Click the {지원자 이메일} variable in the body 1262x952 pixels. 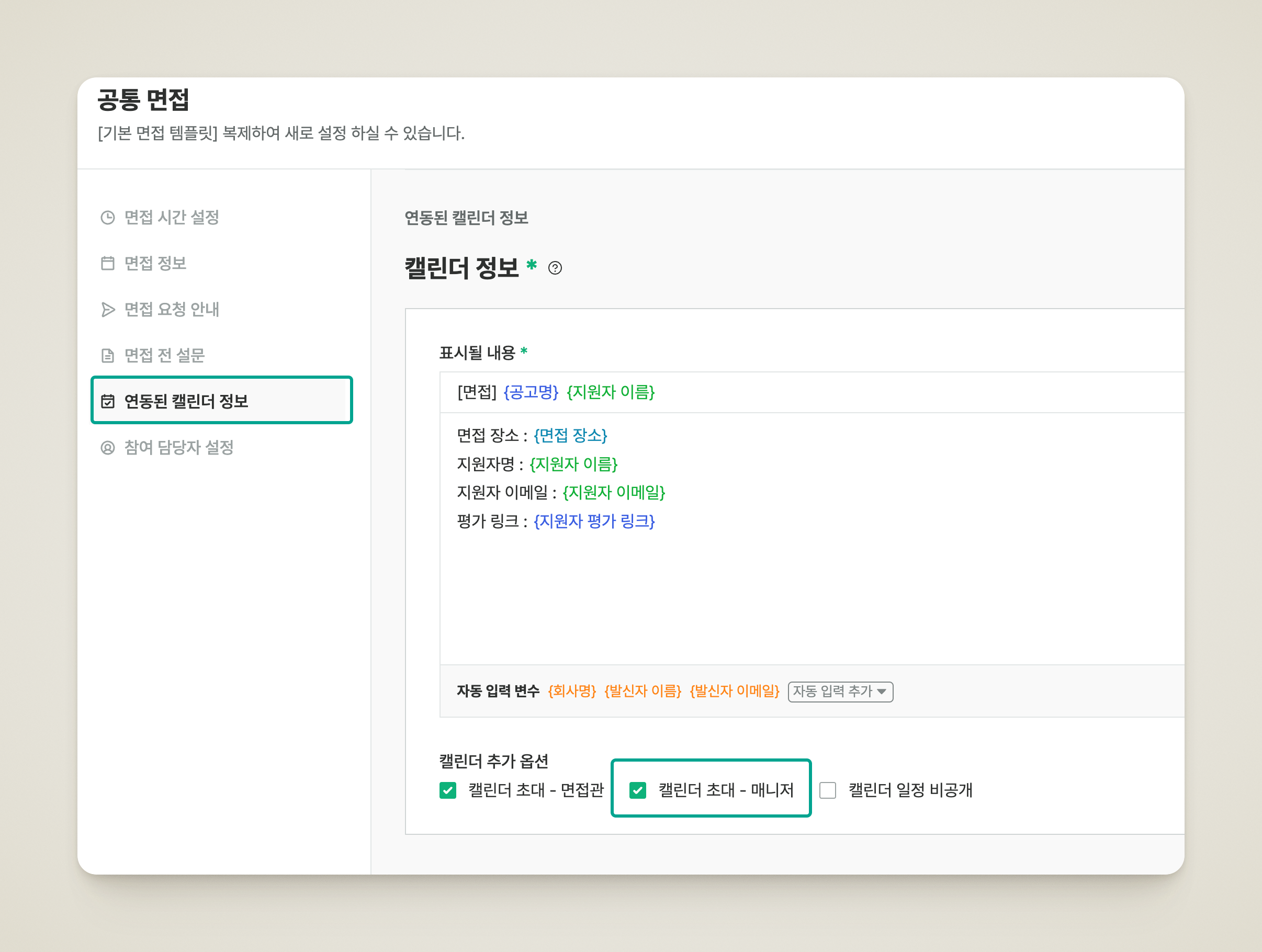pyautogui.click(x=614, y=492)
